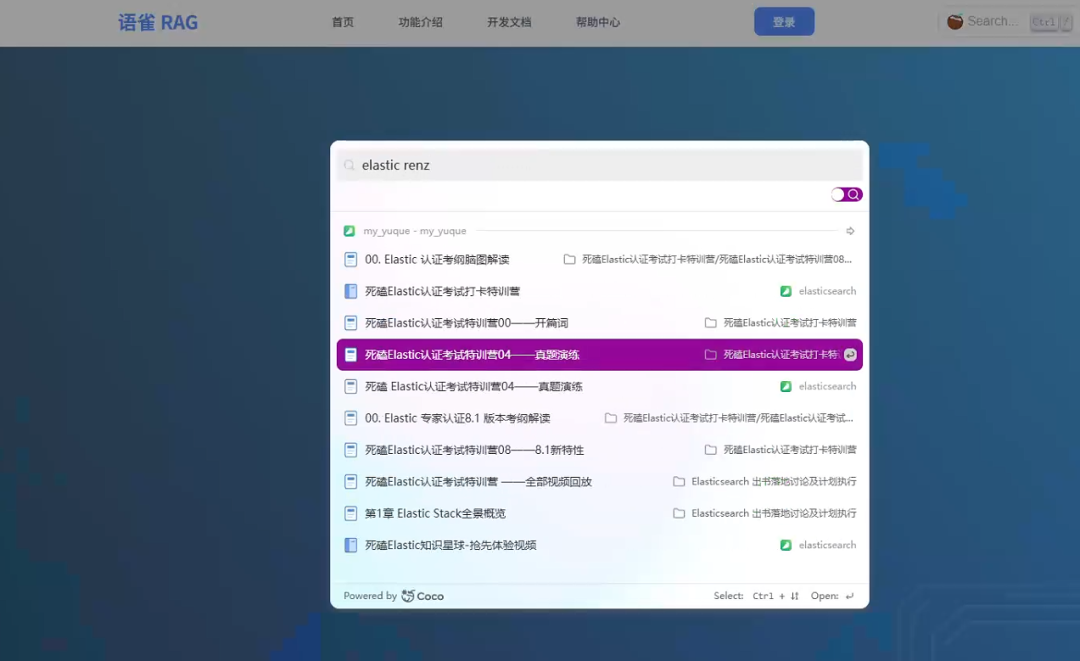
Task: Click the 登录 button
Action: click(x=784, y=21)
